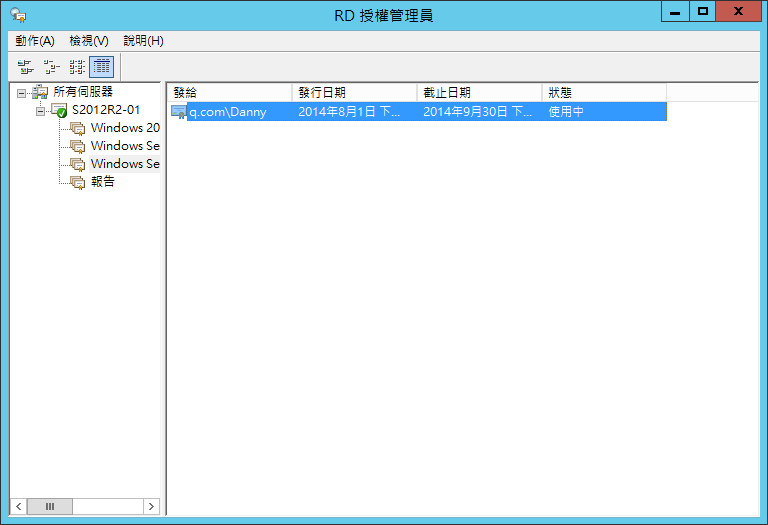Open the 說明(H) menu
Viewport: 768px width, 525px height.
pos(144,41)
